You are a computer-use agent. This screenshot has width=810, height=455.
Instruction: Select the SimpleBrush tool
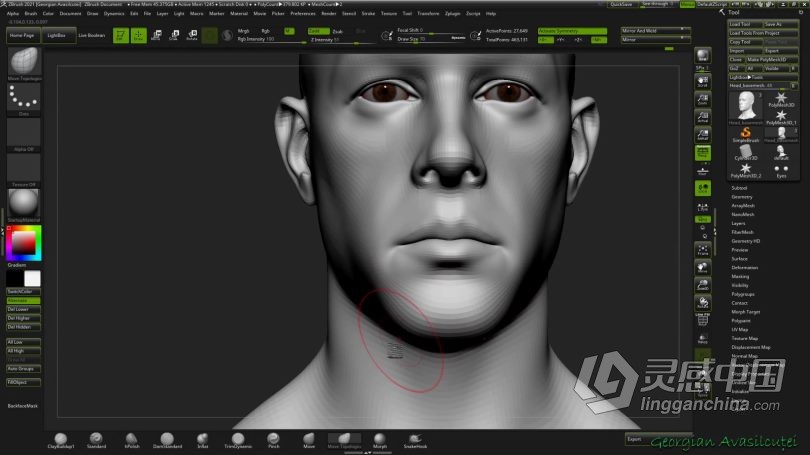click(x=745, y=134)
